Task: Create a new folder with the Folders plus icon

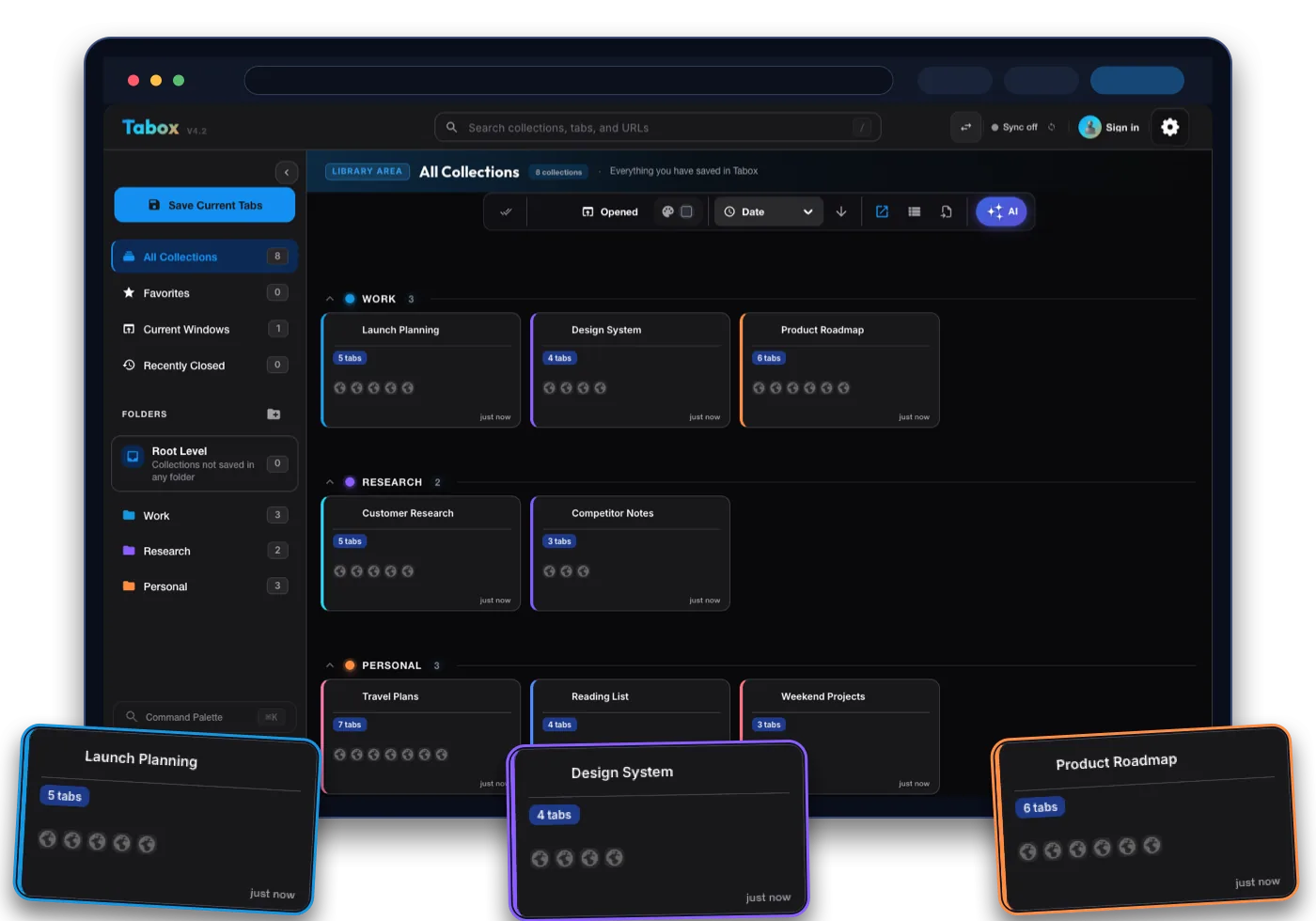Action: coord(274,414)
